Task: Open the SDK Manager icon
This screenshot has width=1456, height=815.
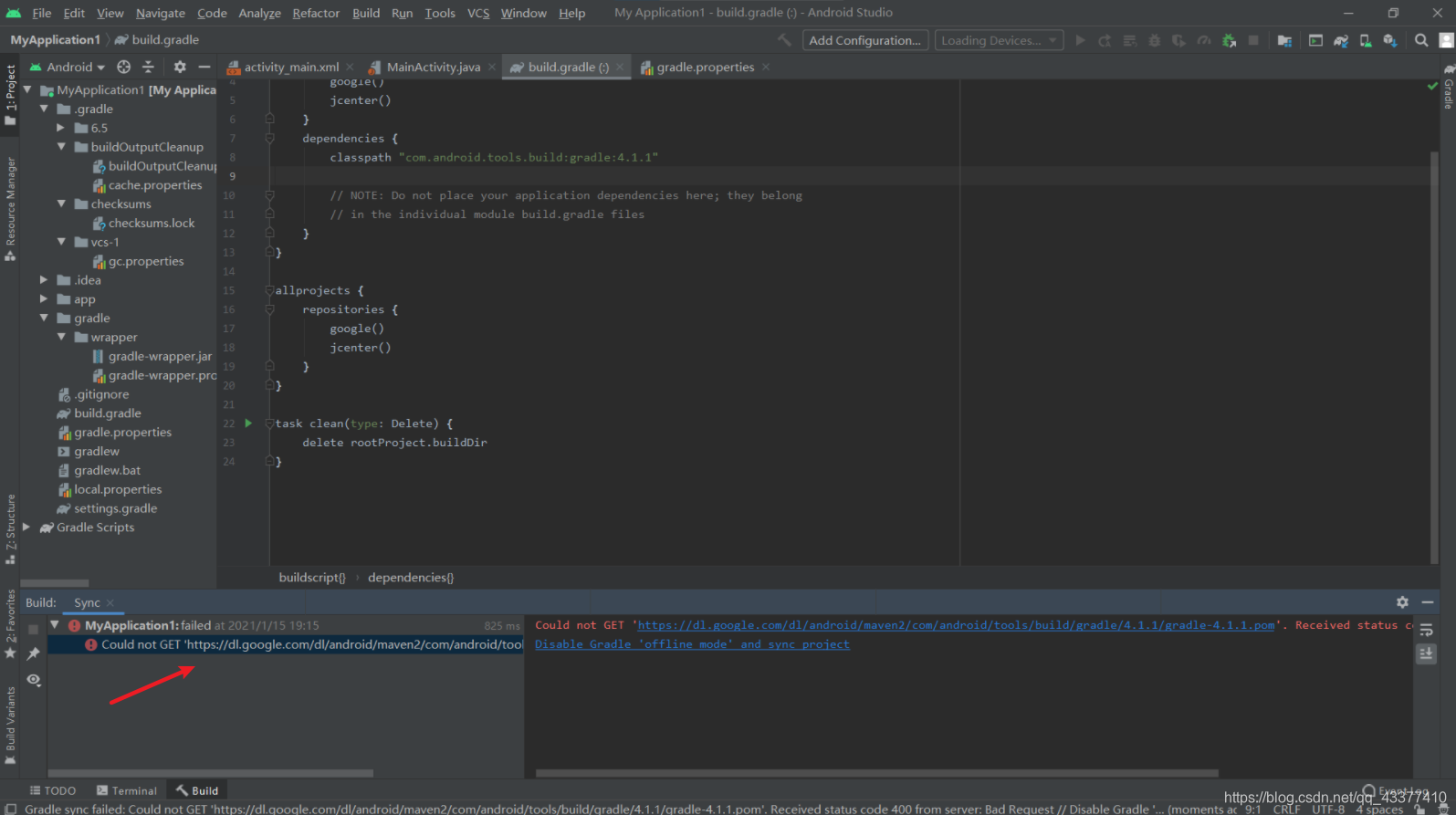Action: pyautogui.click(x=1389, y=40)
